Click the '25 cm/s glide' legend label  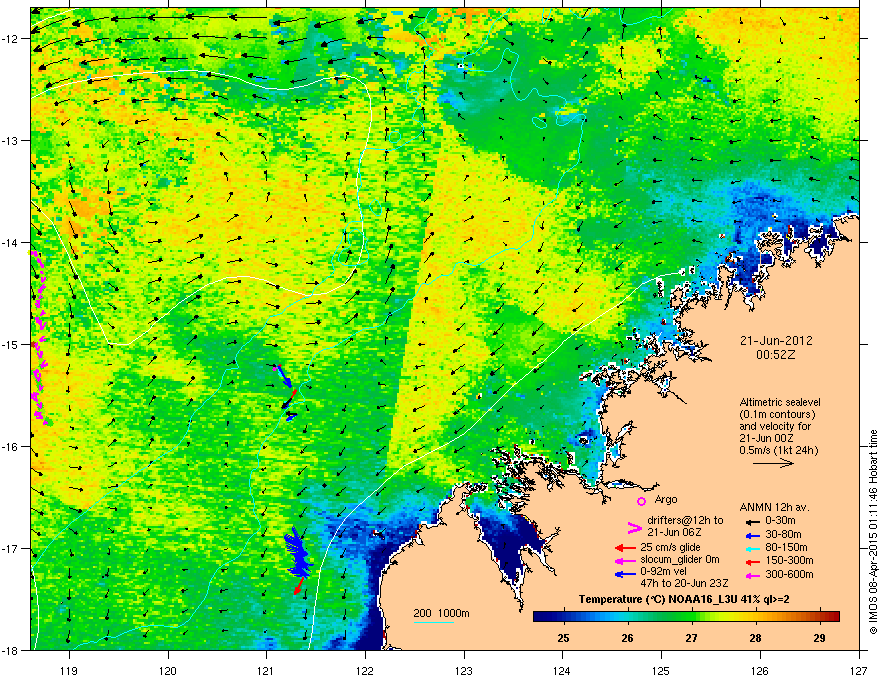pyautogui.click(x=671, y=547)
